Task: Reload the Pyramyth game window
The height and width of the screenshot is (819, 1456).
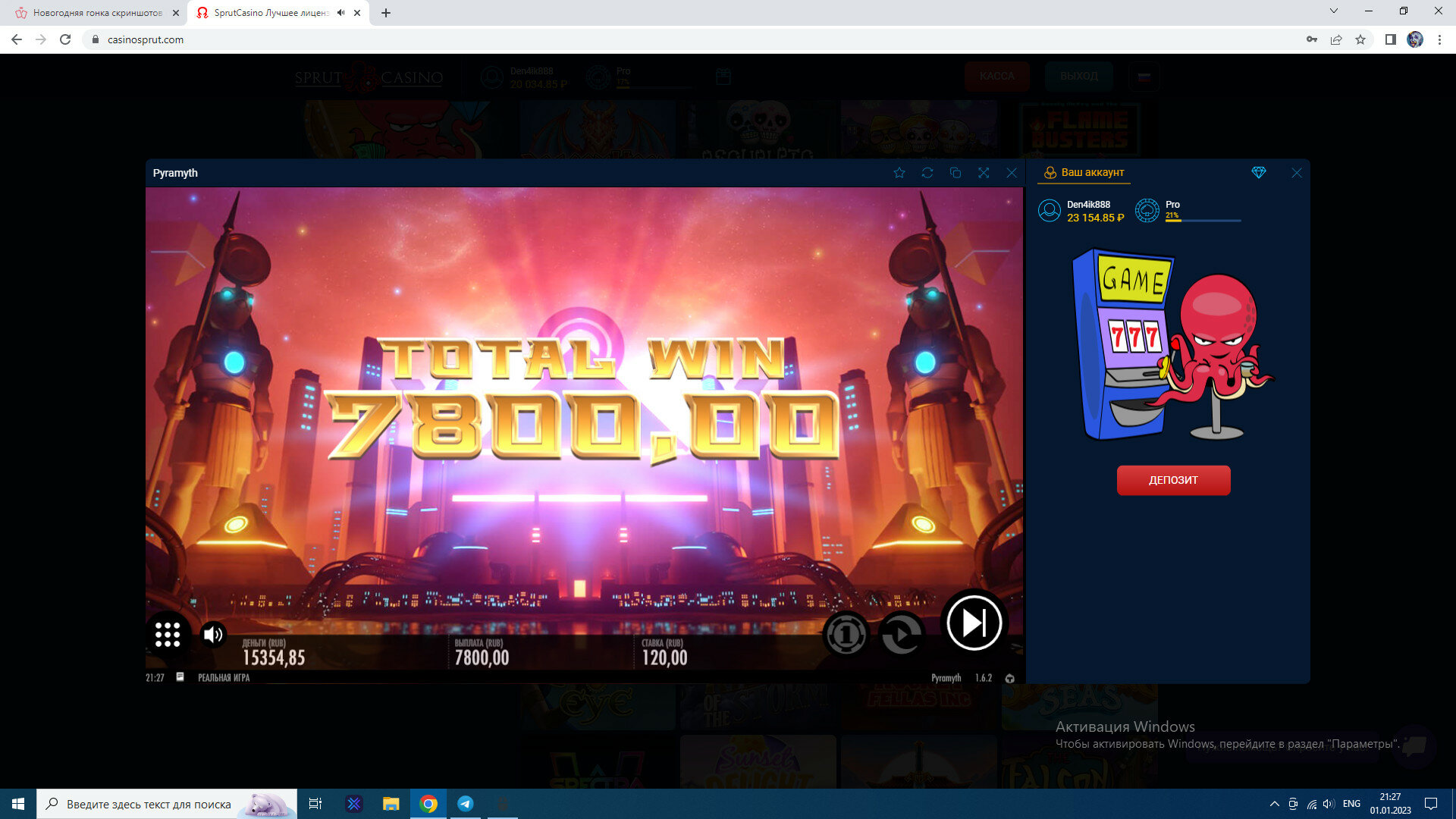Action: tap(927, 173)
